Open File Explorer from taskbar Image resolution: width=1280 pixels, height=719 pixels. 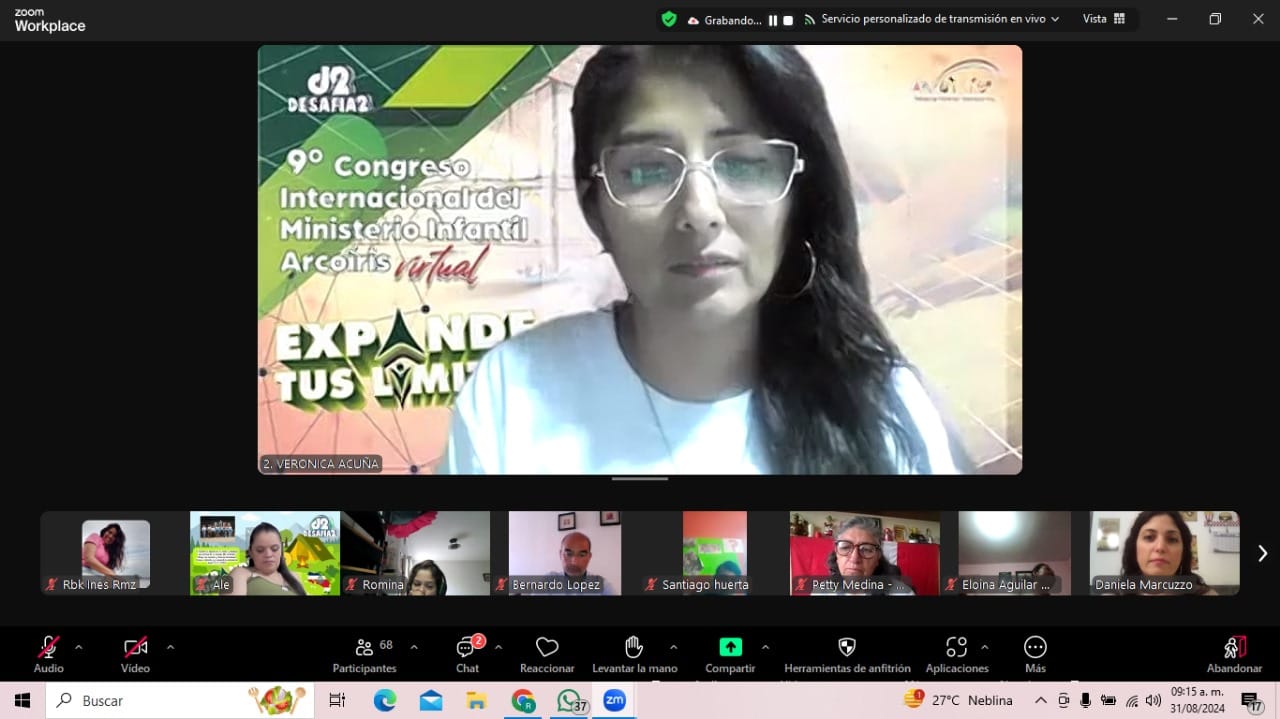pos(477,701)
